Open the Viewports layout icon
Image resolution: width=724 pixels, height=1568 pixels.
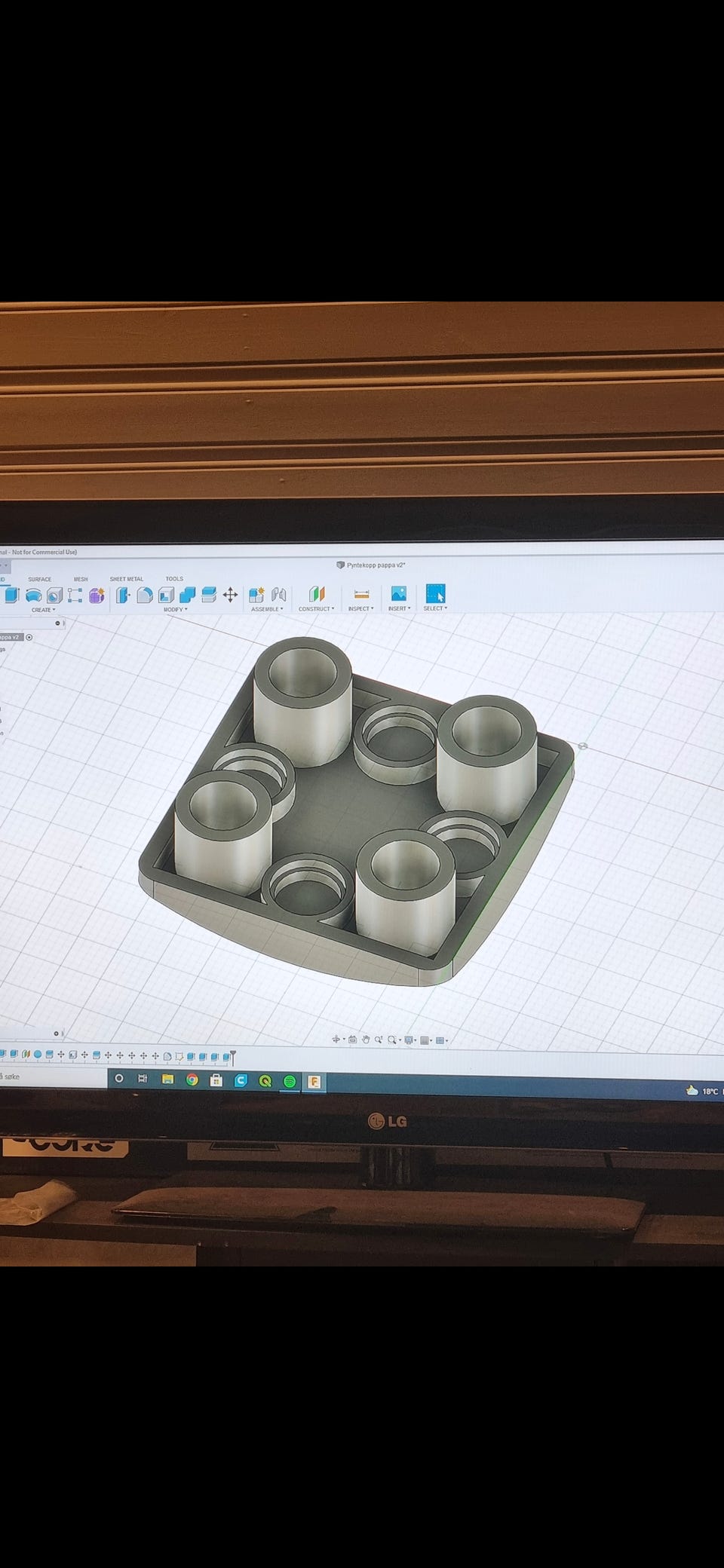coord(440,1040)
